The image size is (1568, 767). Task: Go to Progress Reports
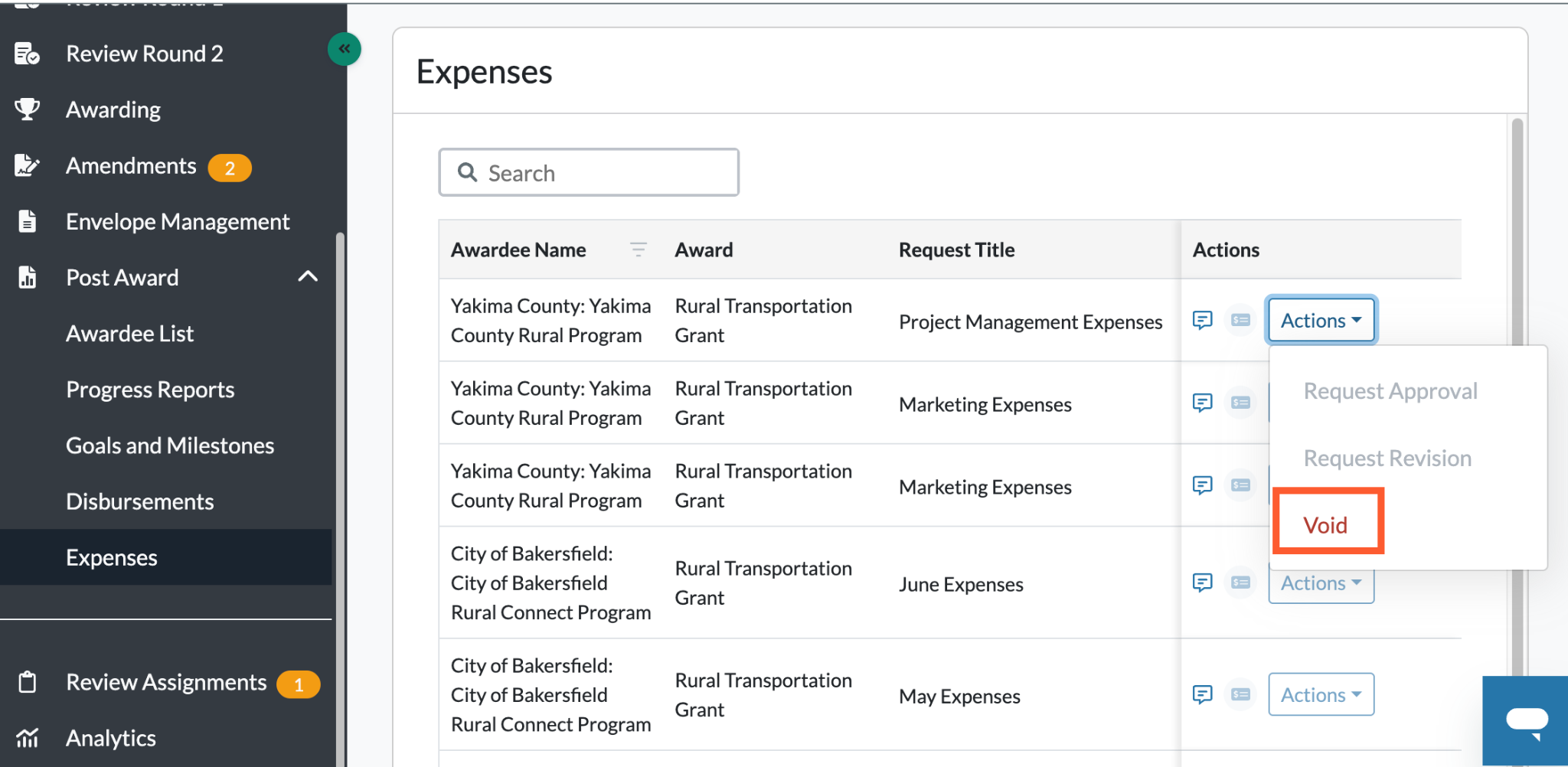150,390
